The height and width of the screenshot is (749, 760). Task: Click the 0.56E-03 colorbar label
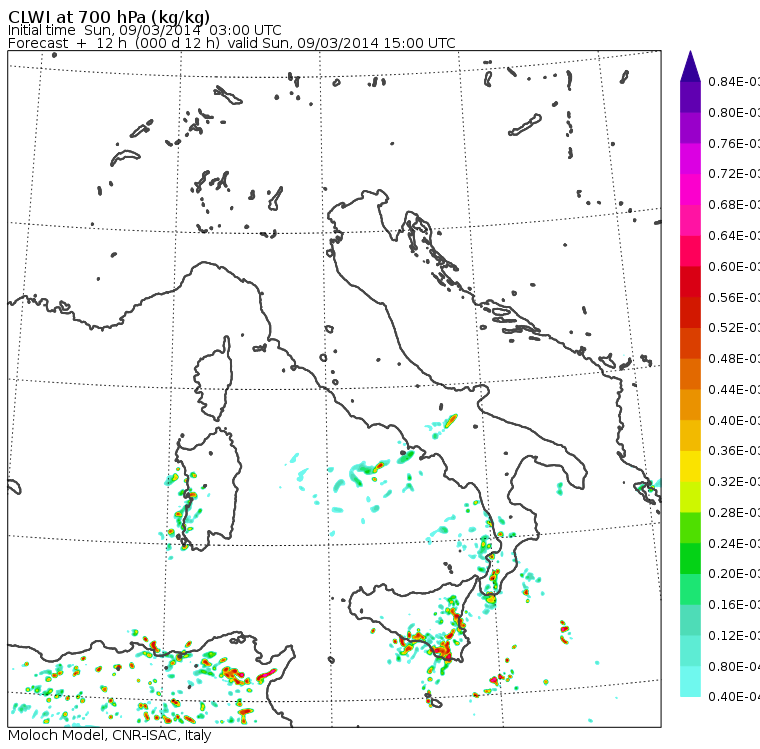[x=734, y=297]
